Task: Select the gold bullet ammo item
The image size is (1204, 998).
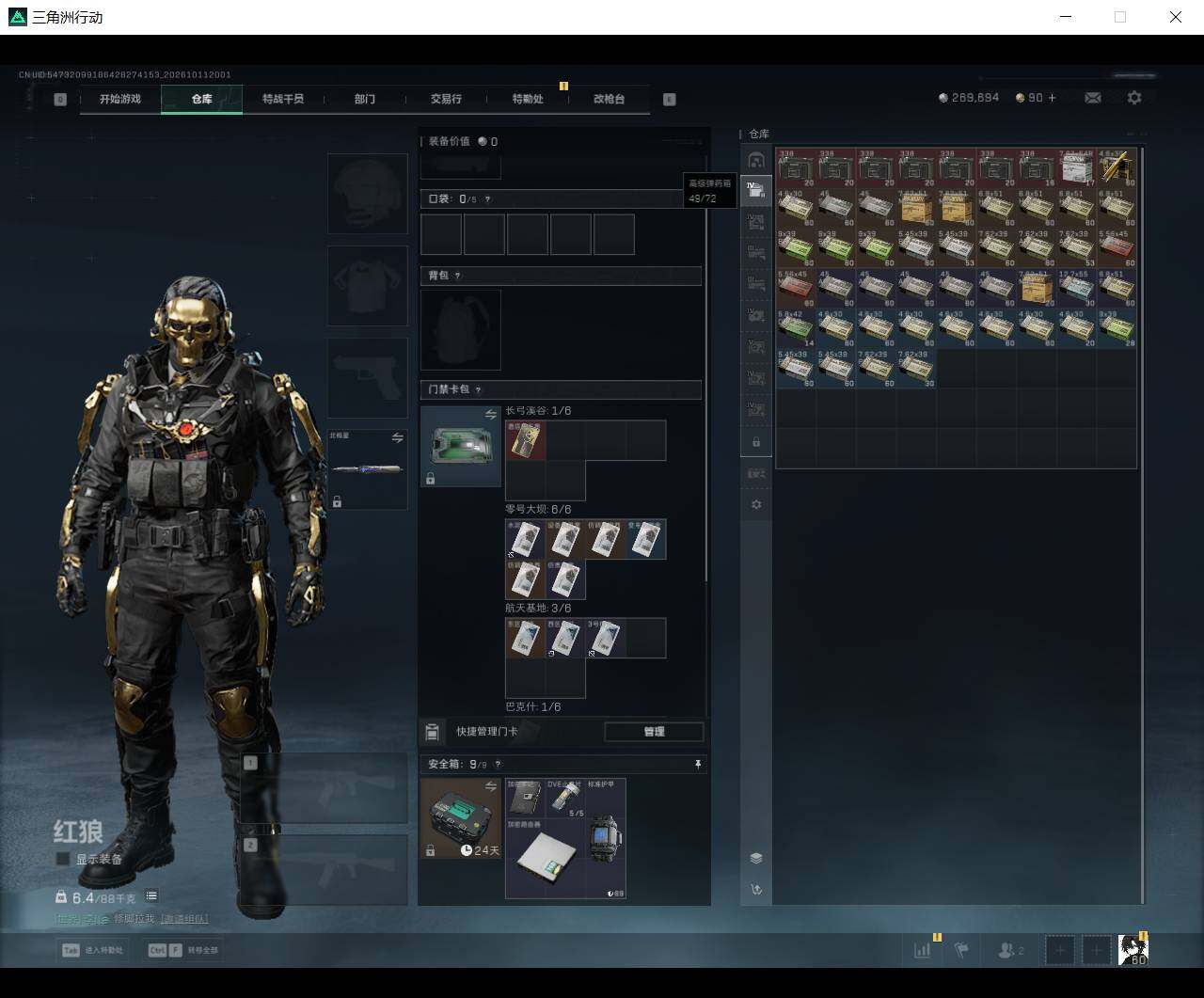Action: (x=1117, y=166)
